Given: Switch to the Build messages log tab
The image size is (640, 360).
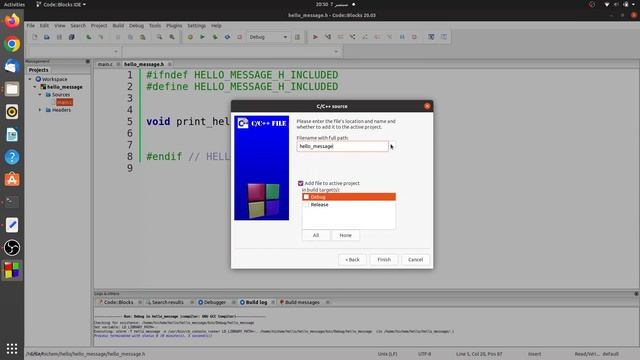Looking at the screenshot, I should pyautogui.click(x=302, y=302).
